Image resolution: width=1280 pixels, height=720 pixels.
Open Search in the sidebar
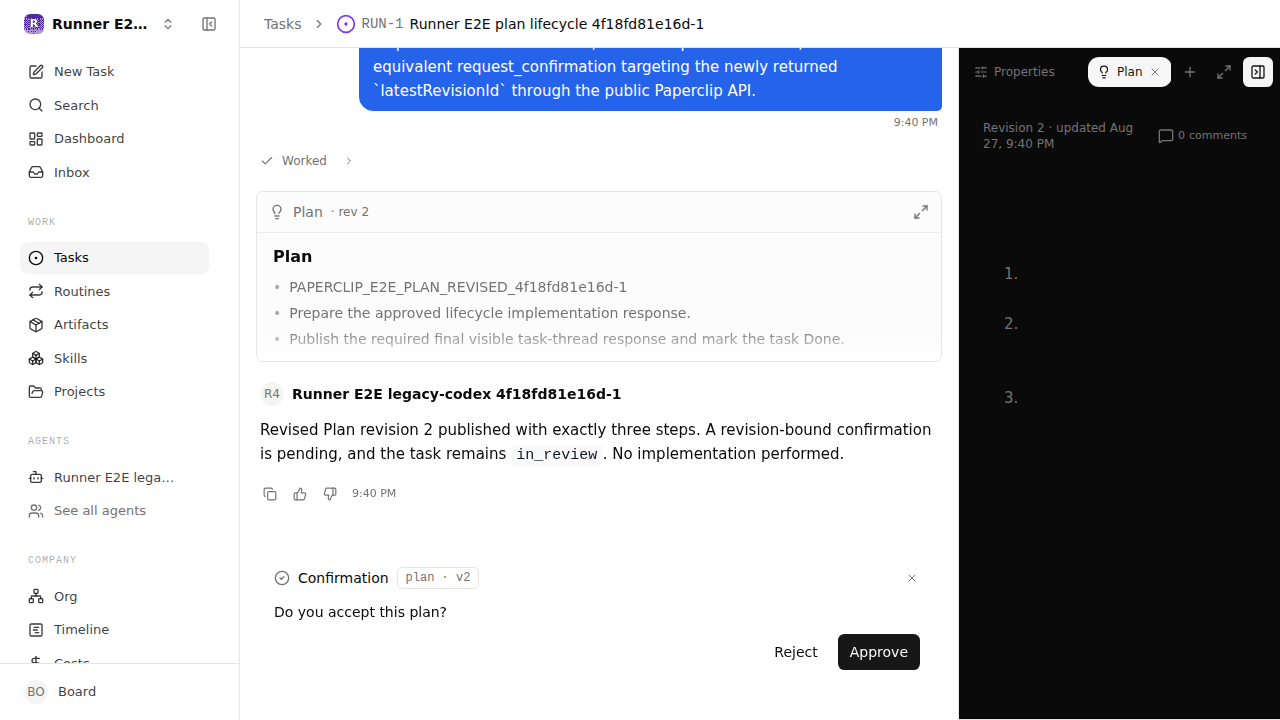(114, 105)
